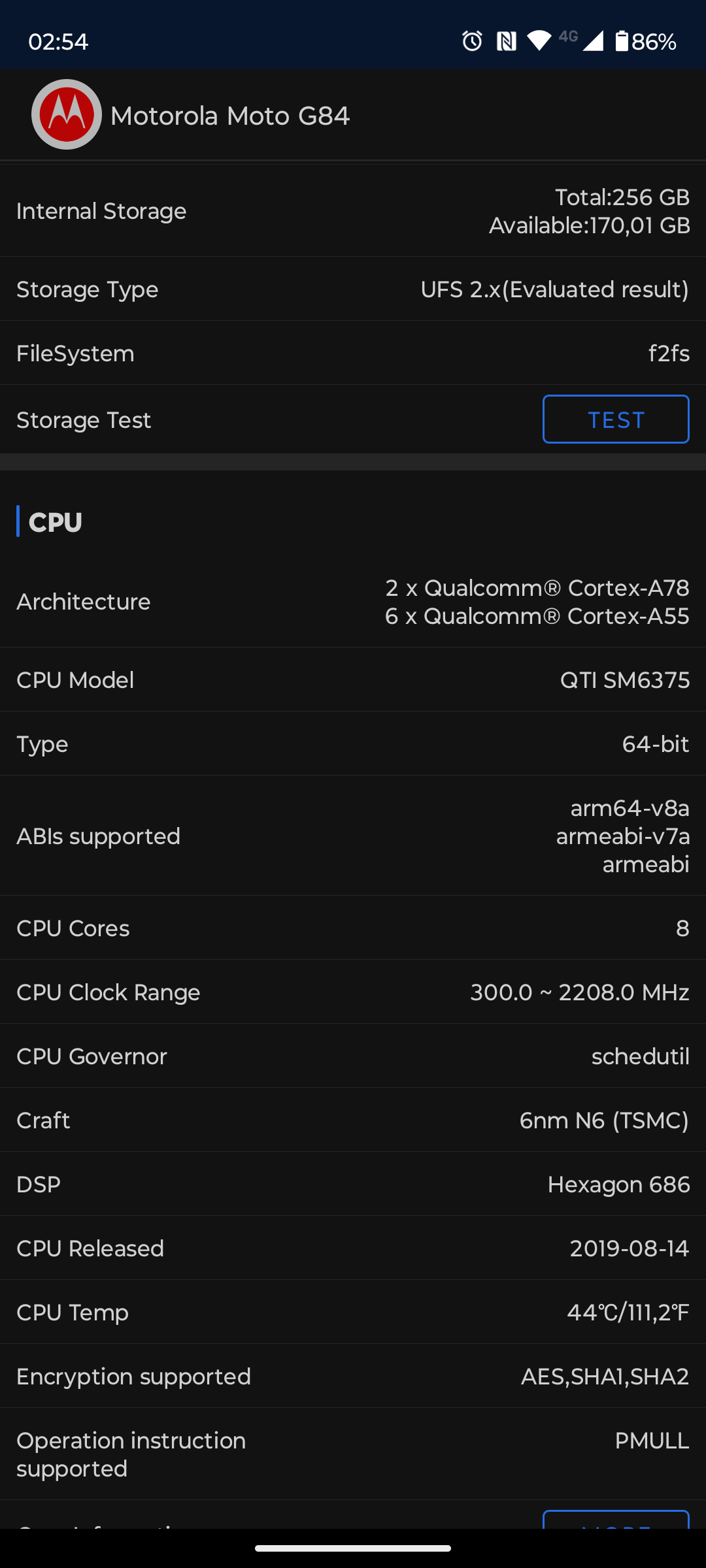Select the Motorola Moto G84 title
Viewport: 706px width, 1568px height.
pos(230,116)
